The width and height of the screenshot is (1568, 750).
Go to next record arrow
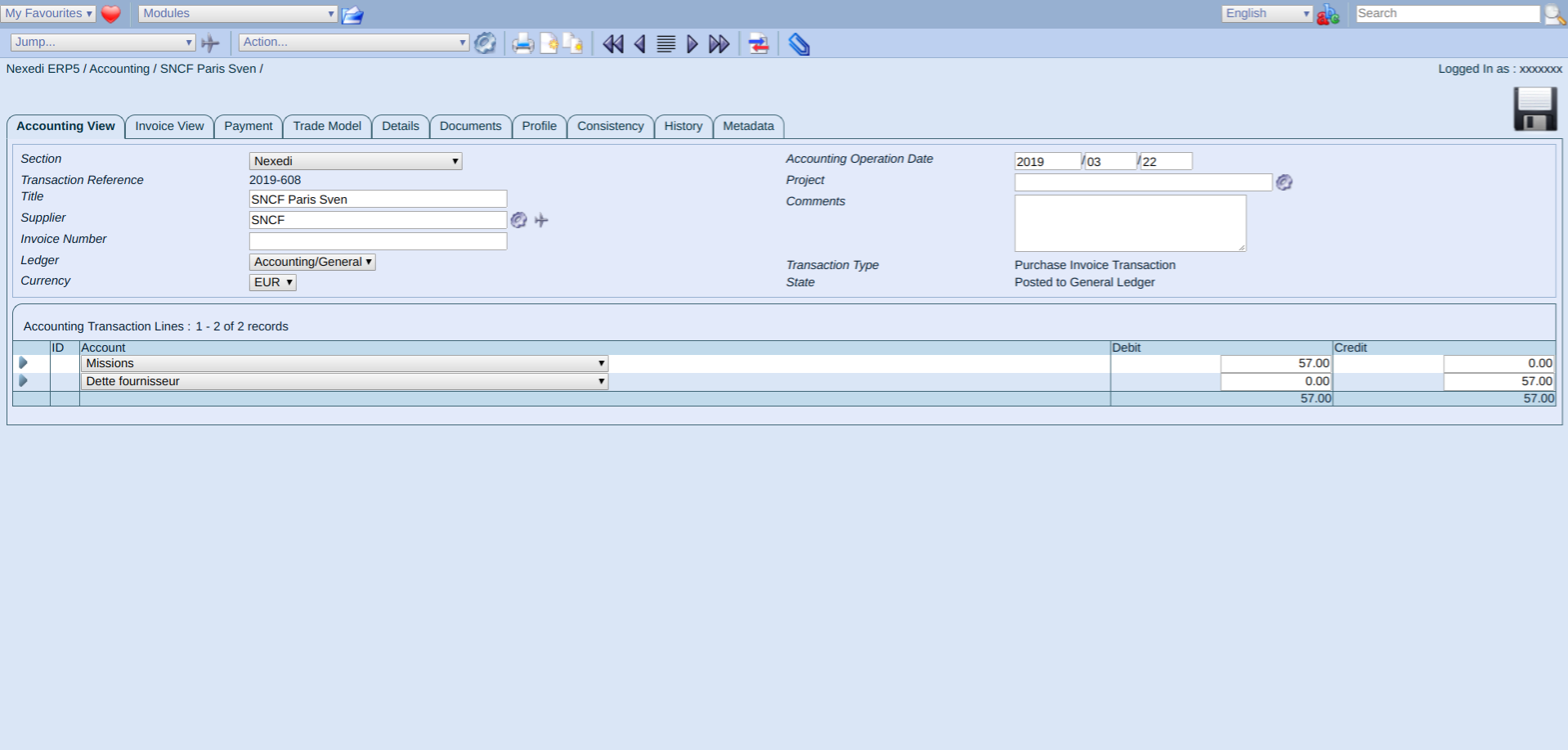pyautogui.click(x=692, y=44)
